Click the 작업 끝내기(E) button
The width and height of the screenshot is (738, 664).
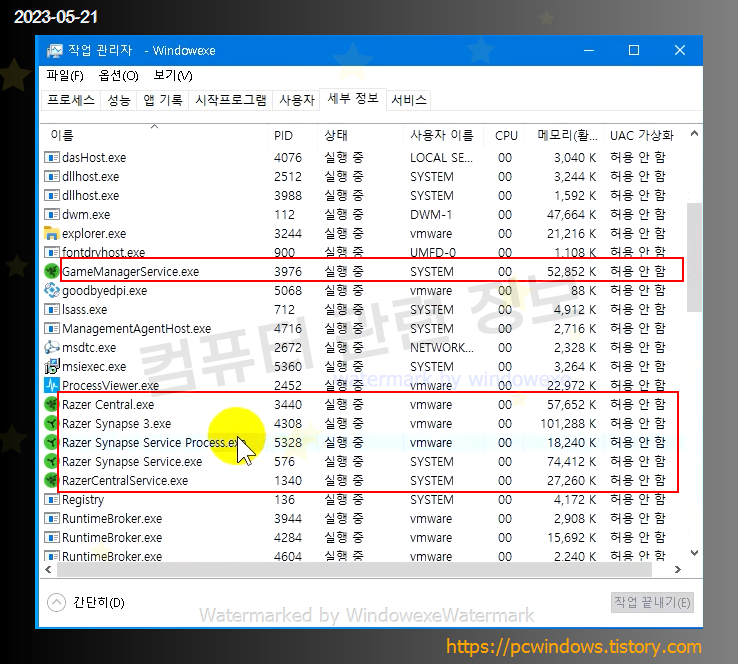[x=652, y=602]
